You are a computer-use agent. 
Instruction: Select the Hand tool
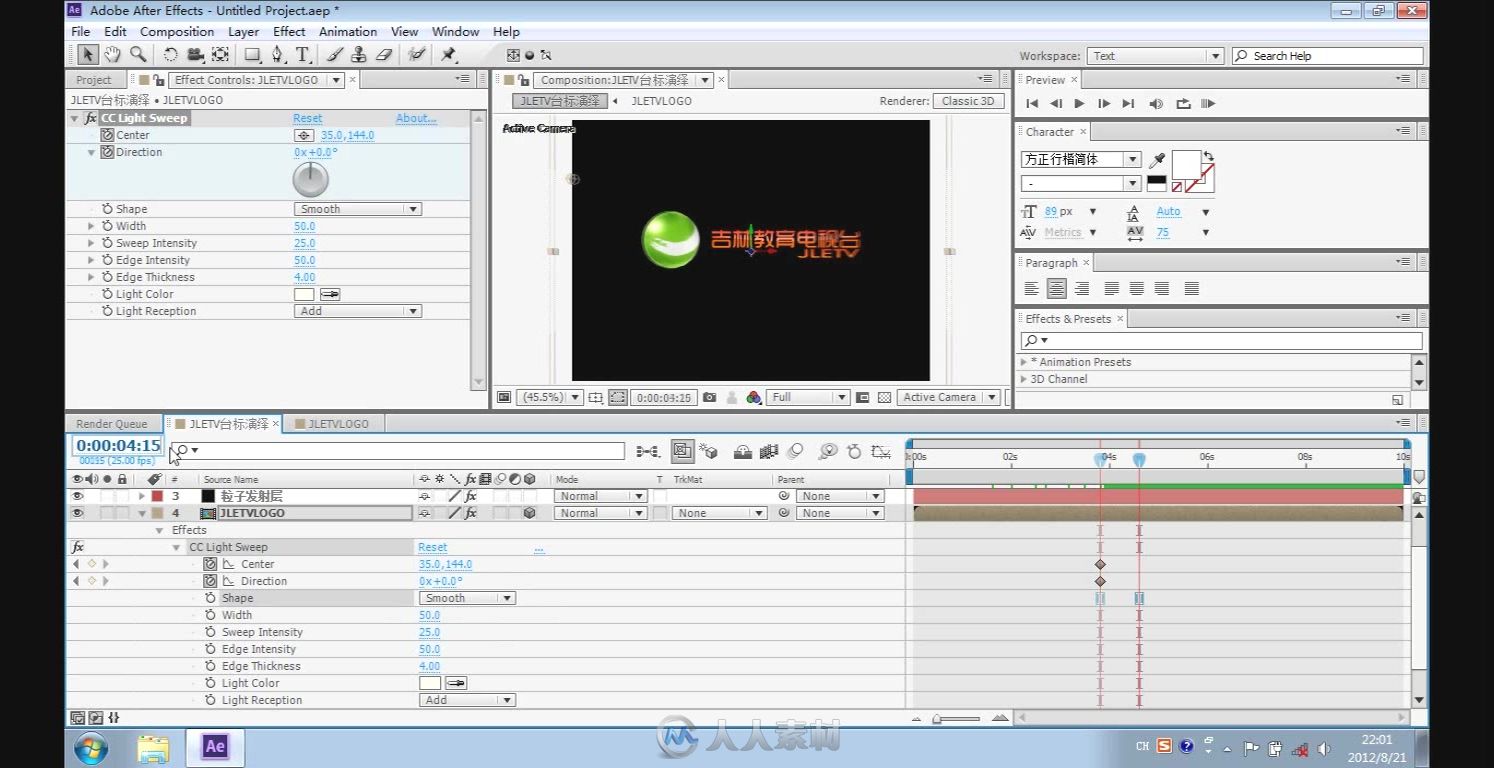[113, 55]
